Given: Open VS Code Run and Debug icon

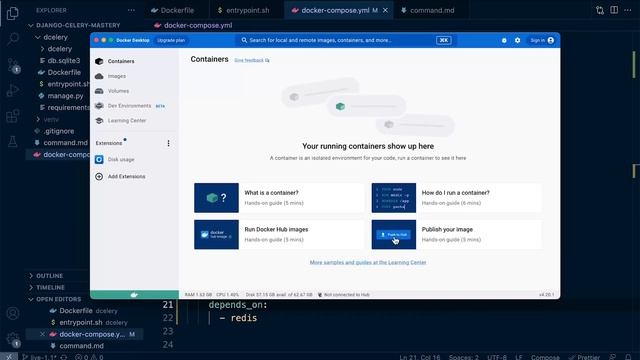Looking at the screenshot, I should [13, 91].
